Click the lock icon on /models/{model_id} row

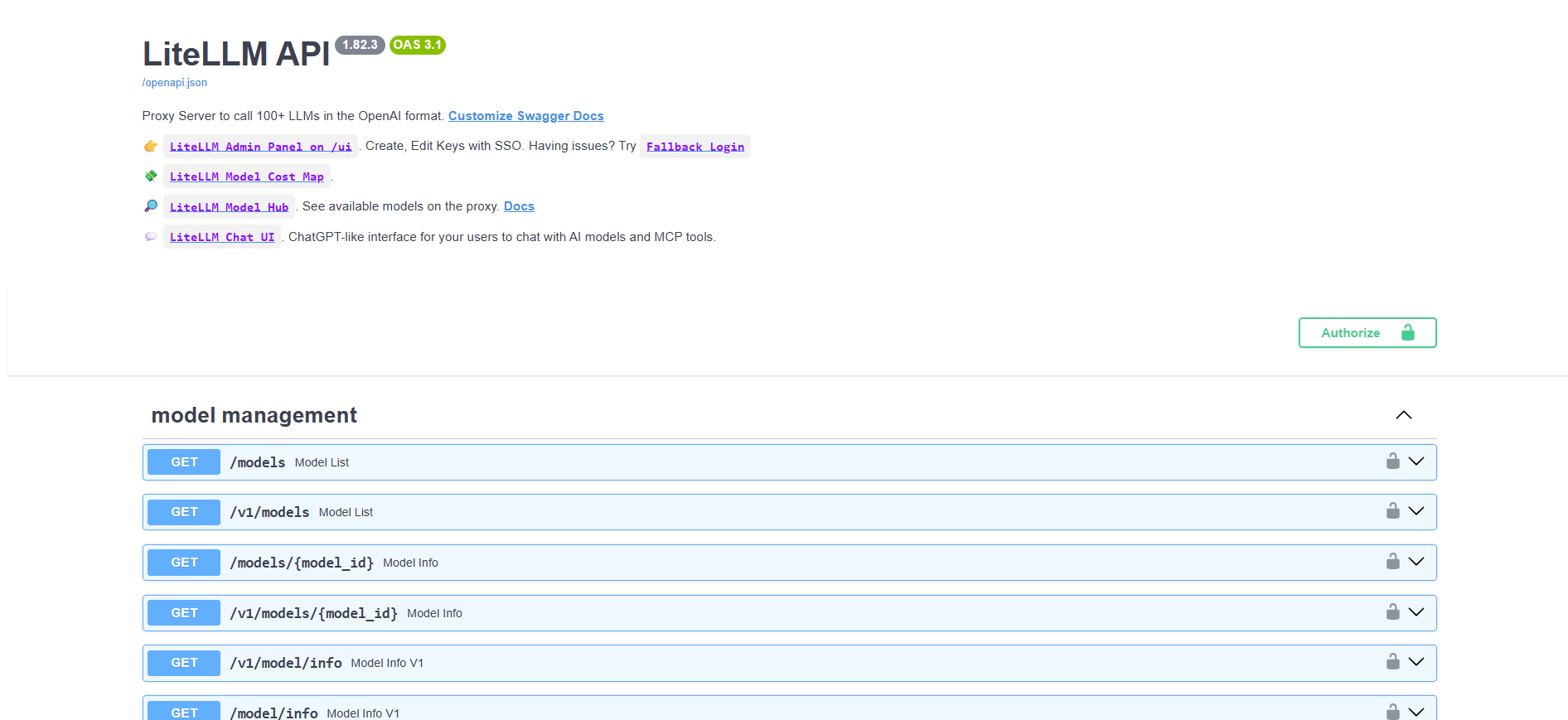point(1393,562)
